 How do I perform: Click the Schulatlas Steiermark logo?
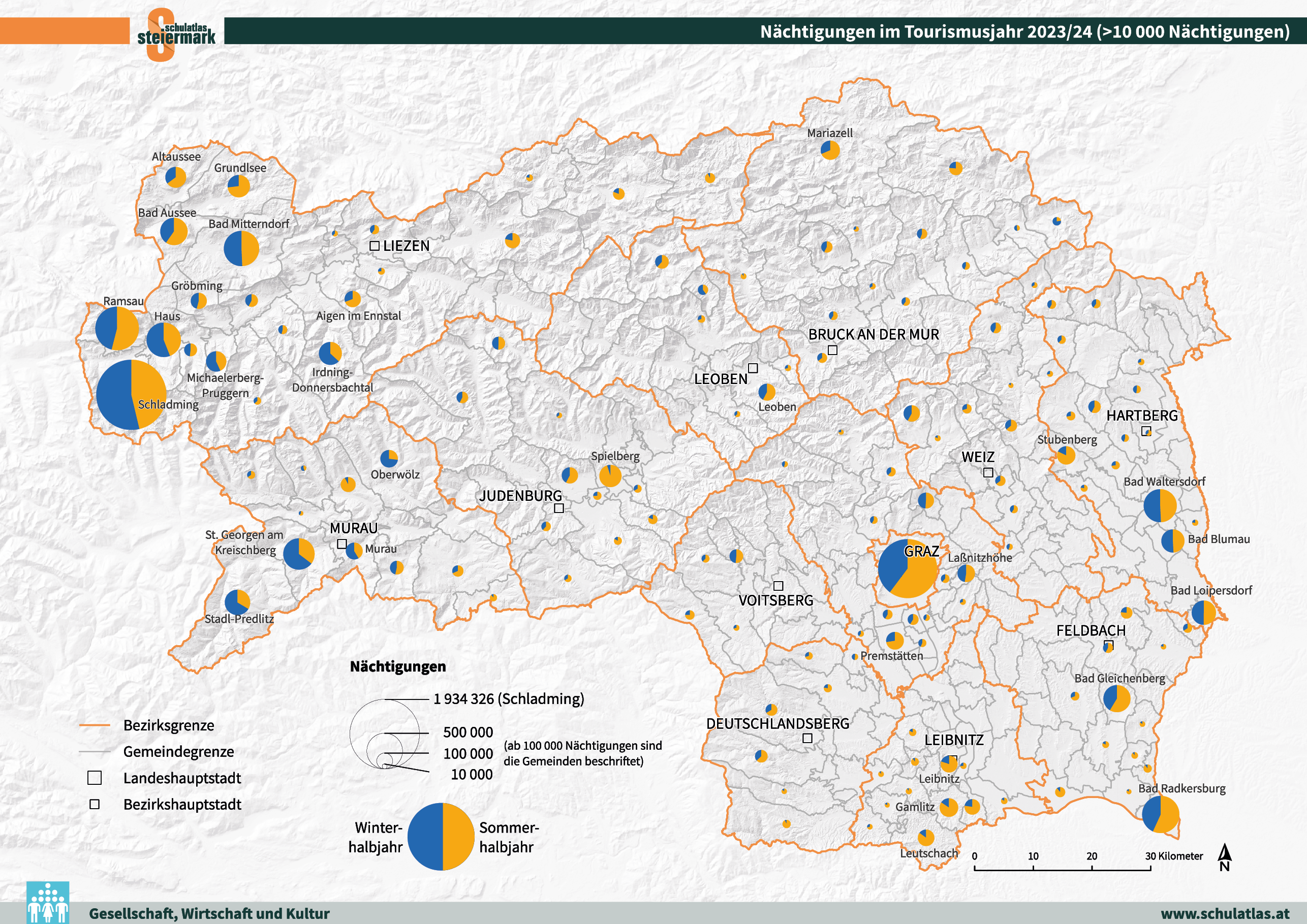point(176,35)
